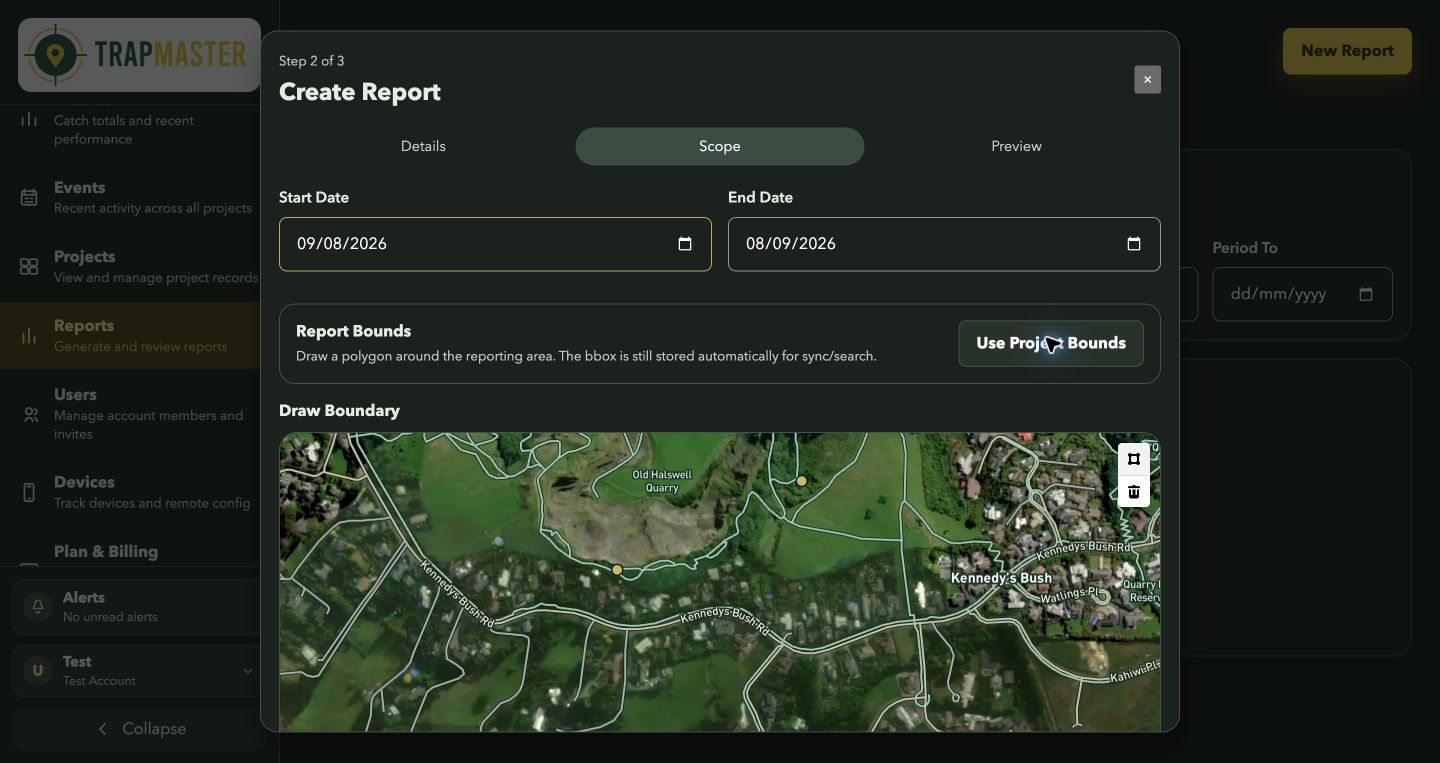Click the Devices phone sidebar icon
The image size is (1440, 763).
click(x=29, y=492)
